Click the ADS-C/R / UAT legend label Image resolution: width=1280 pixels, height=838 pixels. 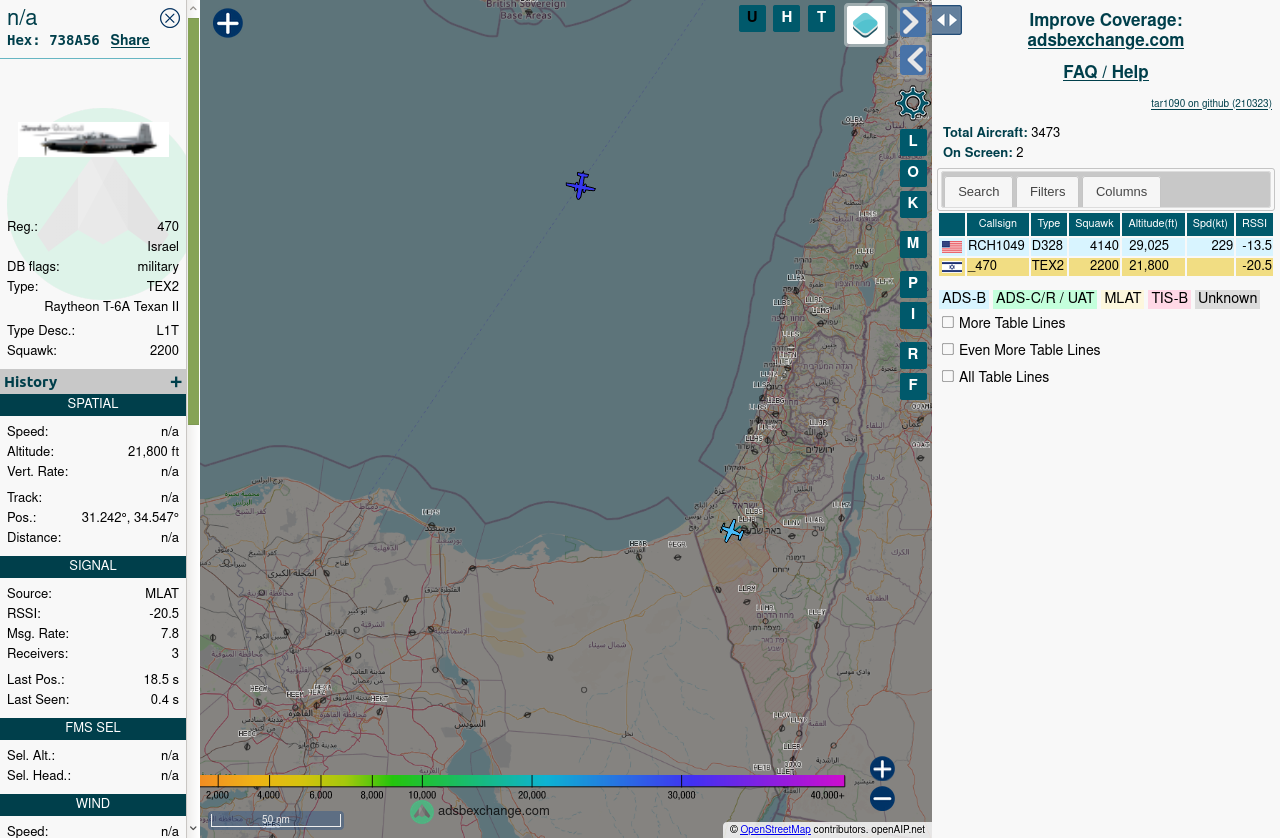[1045, 299]
